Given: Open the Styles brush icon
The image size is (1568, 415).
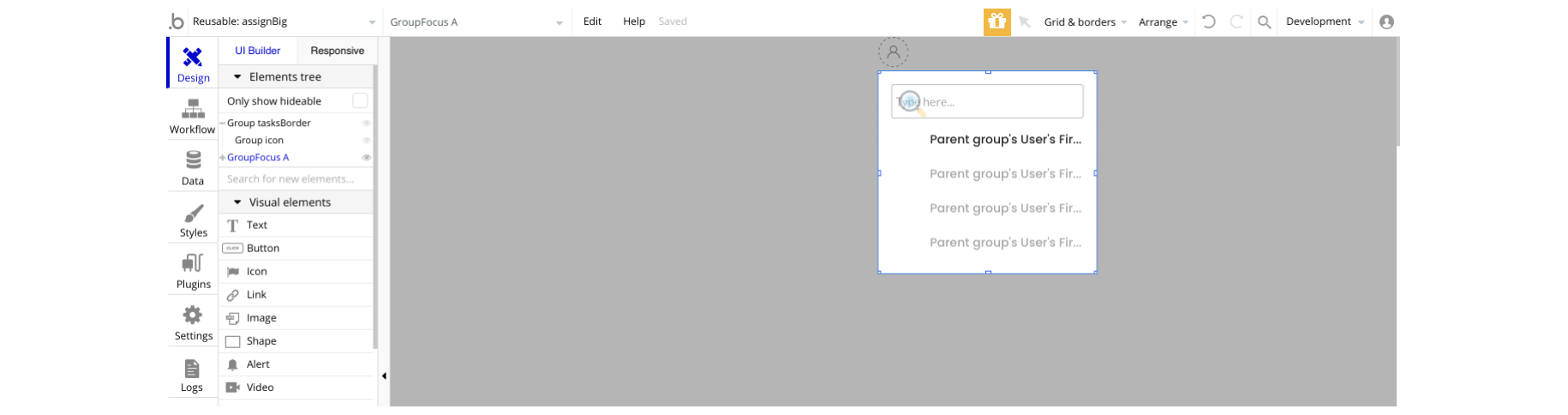Looking at the screenshot, I should click(x=194, y=213).
